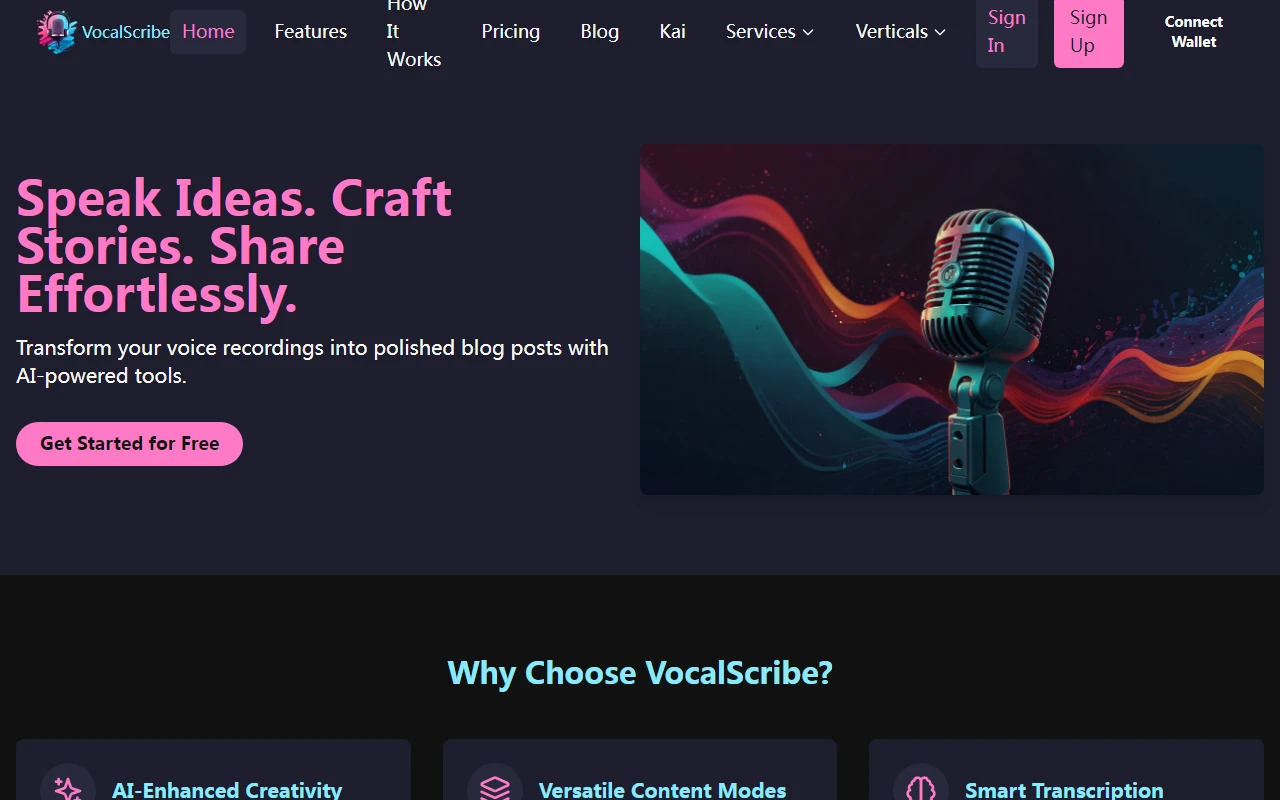This screenshot has width=1280, height=800.
Task: Open the Features page
Action: [x=310, y=31]
